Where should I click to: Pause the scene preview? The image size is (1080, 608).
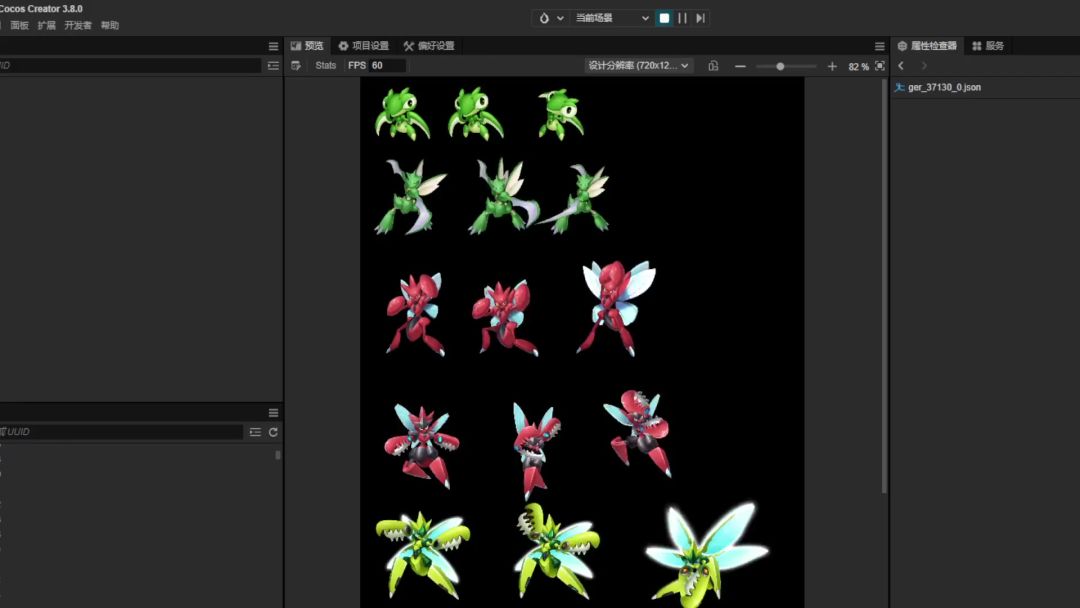(682, 18)
